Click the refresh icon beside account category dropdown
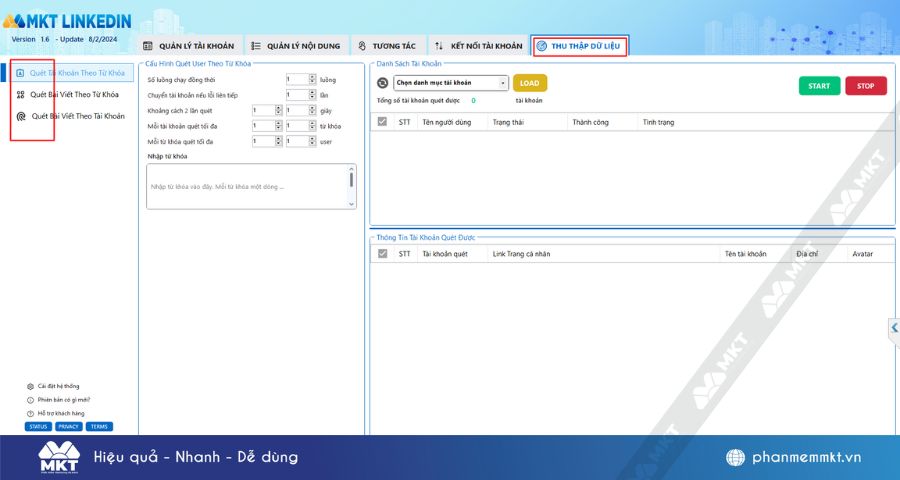The image size is (900, 480). pos(382,83)
